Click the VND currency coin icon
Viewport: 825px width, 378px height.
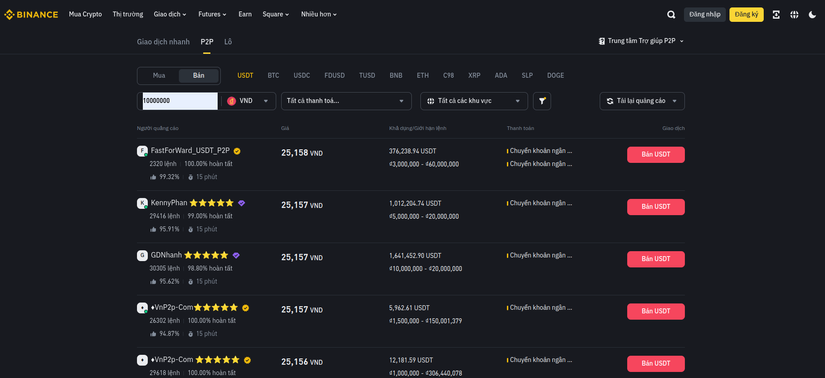(232, 101)
